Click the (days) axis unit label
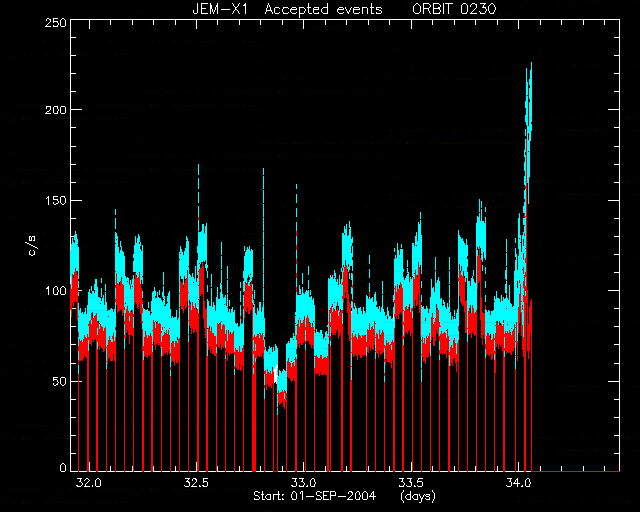Screen dimensions: 640x512 click(x=418, y=496)
